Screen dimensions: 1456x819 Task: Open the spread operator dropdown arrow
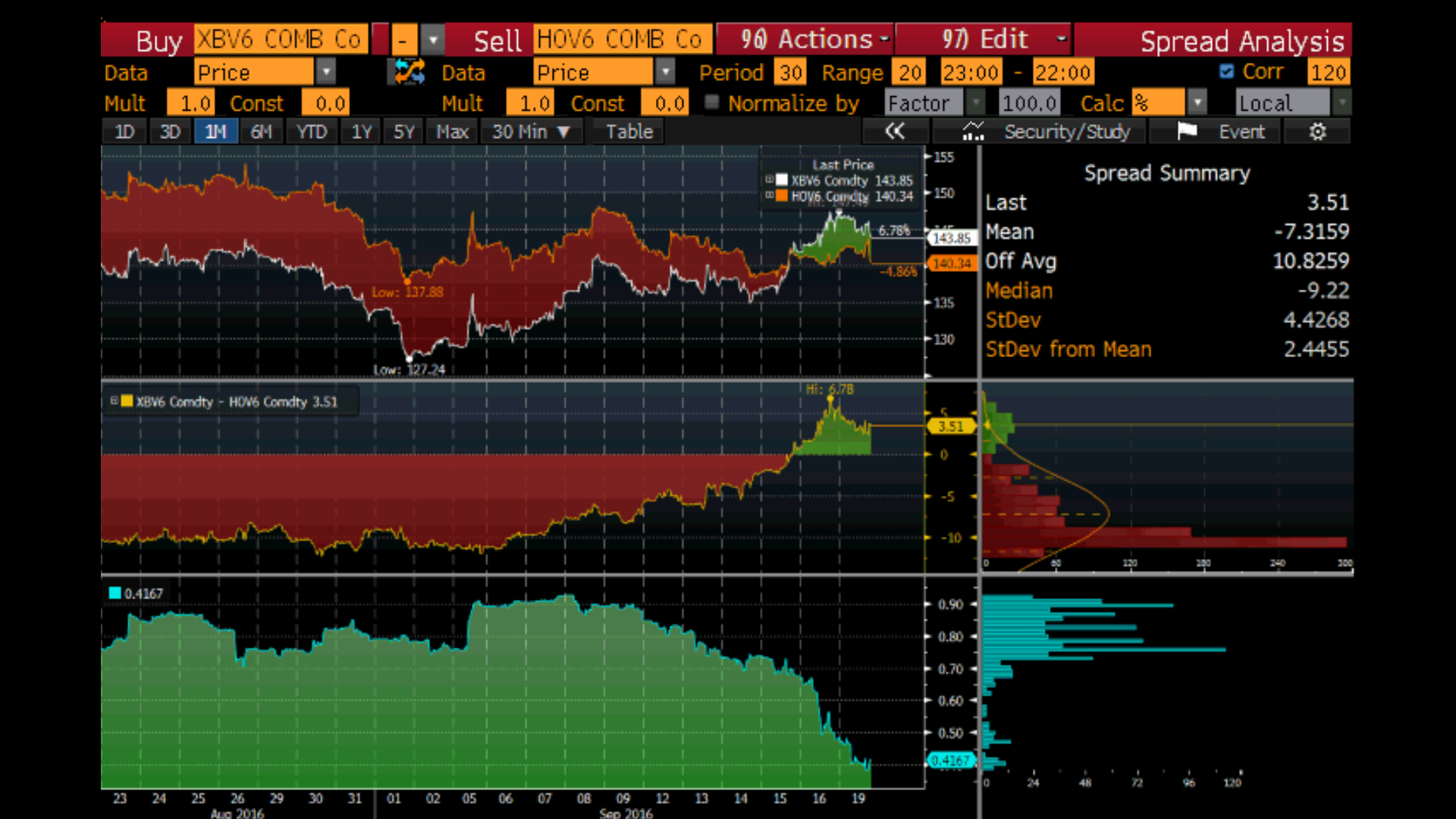(x=432, y=39)
